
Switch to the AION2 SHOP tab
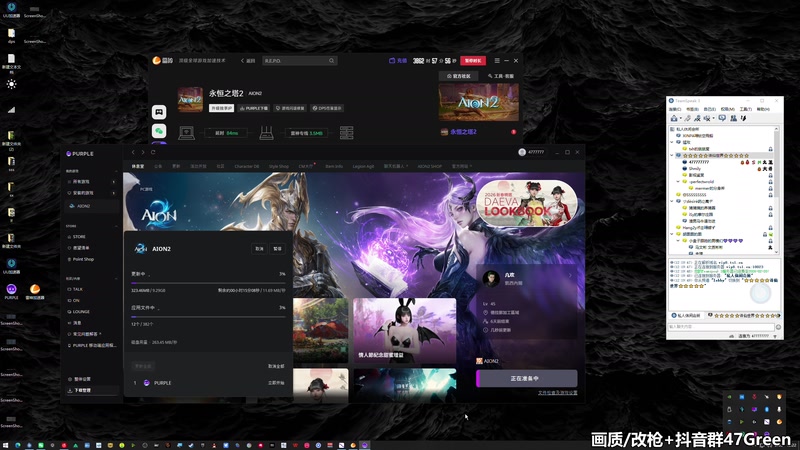(x=430, y=166)
